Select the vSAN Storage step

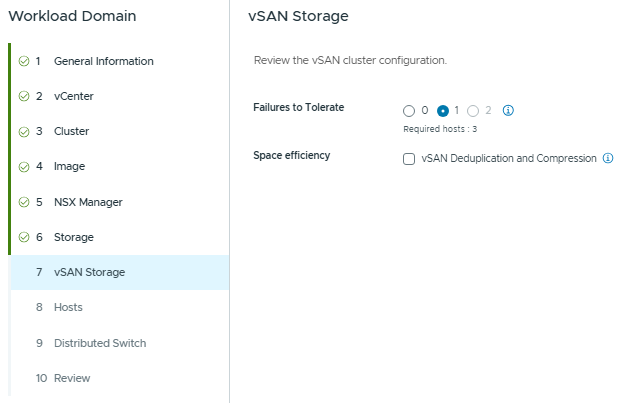[x=89, y=272]
